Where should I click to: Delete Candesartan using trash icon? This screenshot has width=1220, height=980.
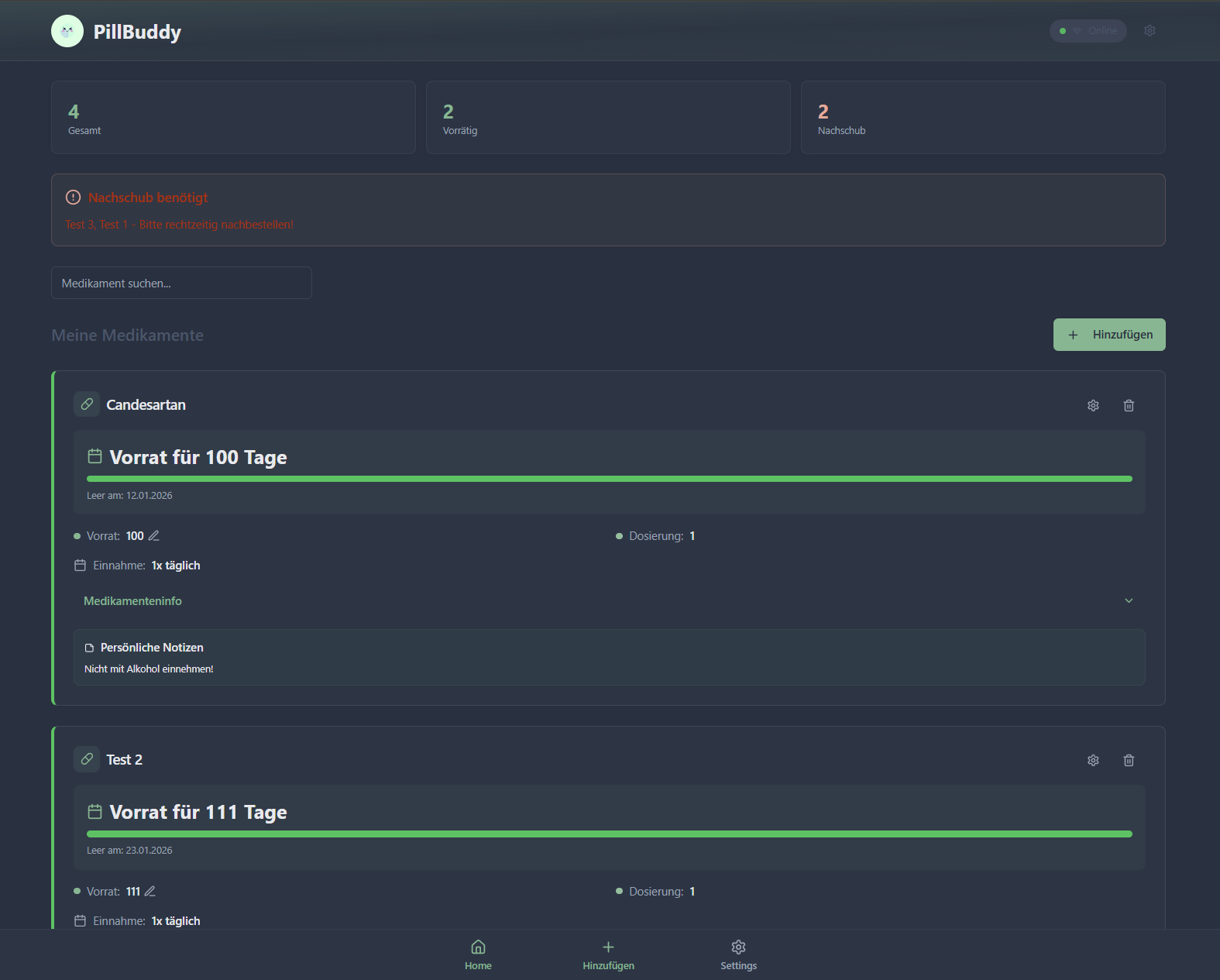[x=1129, y=405]
